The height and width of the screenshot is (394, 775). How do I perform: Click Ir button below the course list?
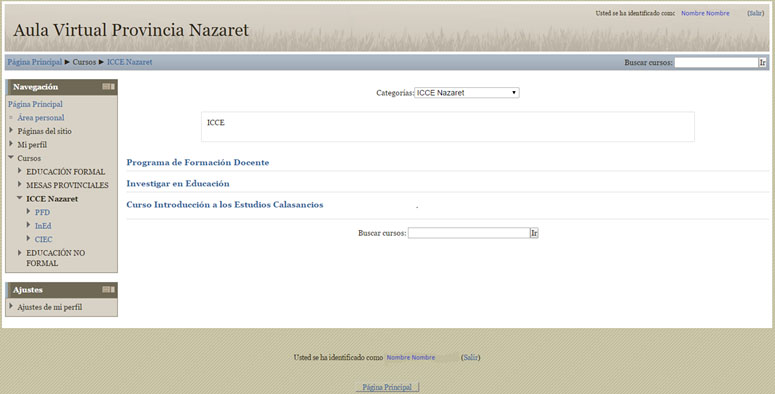coord(534,233)
